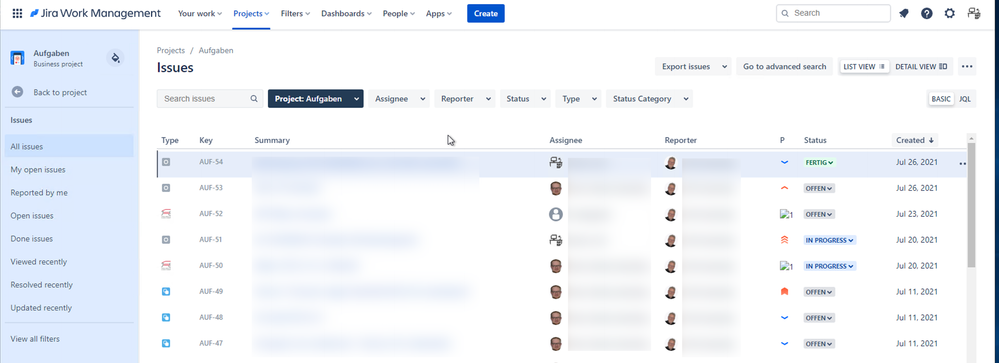Click the assignee avatar on AUF-53
This screenshot has width=999, height=363.
pos(556,189)
